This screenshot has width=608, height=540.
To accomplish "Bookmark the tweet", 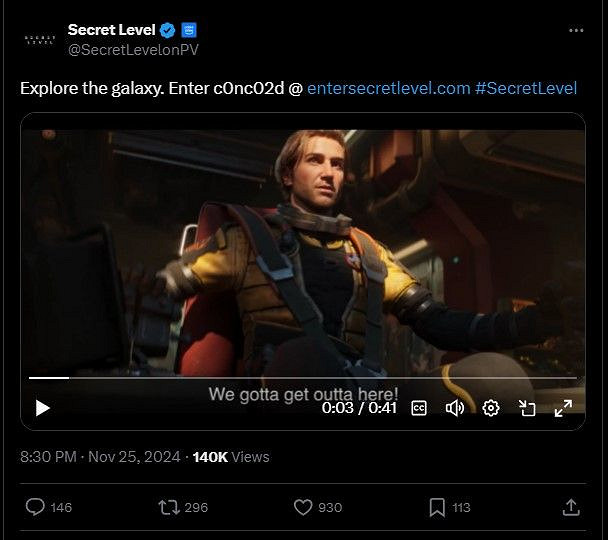I will click(x=437, y=507).
